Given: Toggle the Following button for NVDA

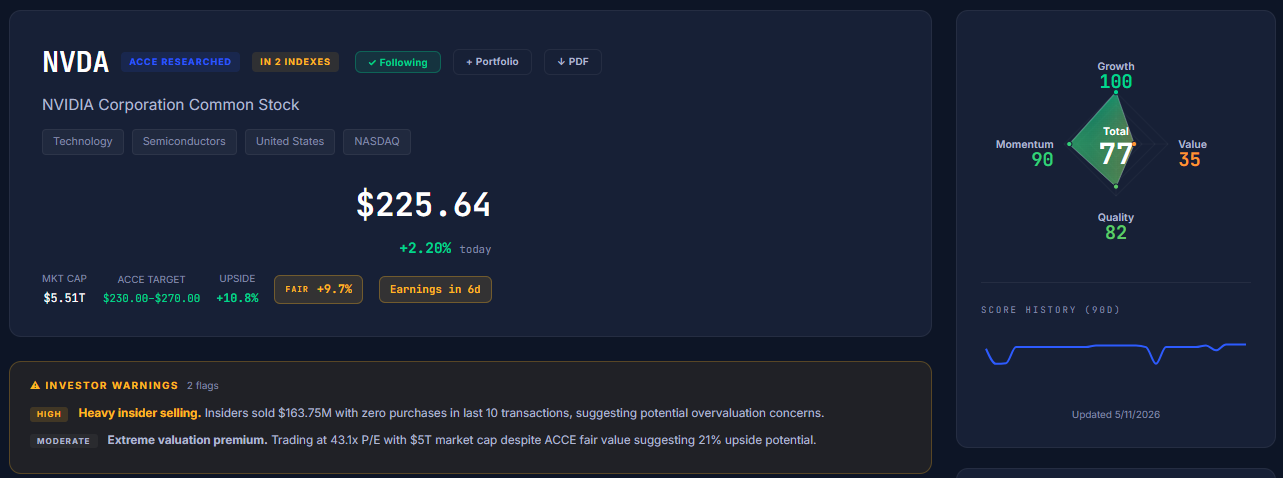Looking at the screenshot, I should 397,62.
